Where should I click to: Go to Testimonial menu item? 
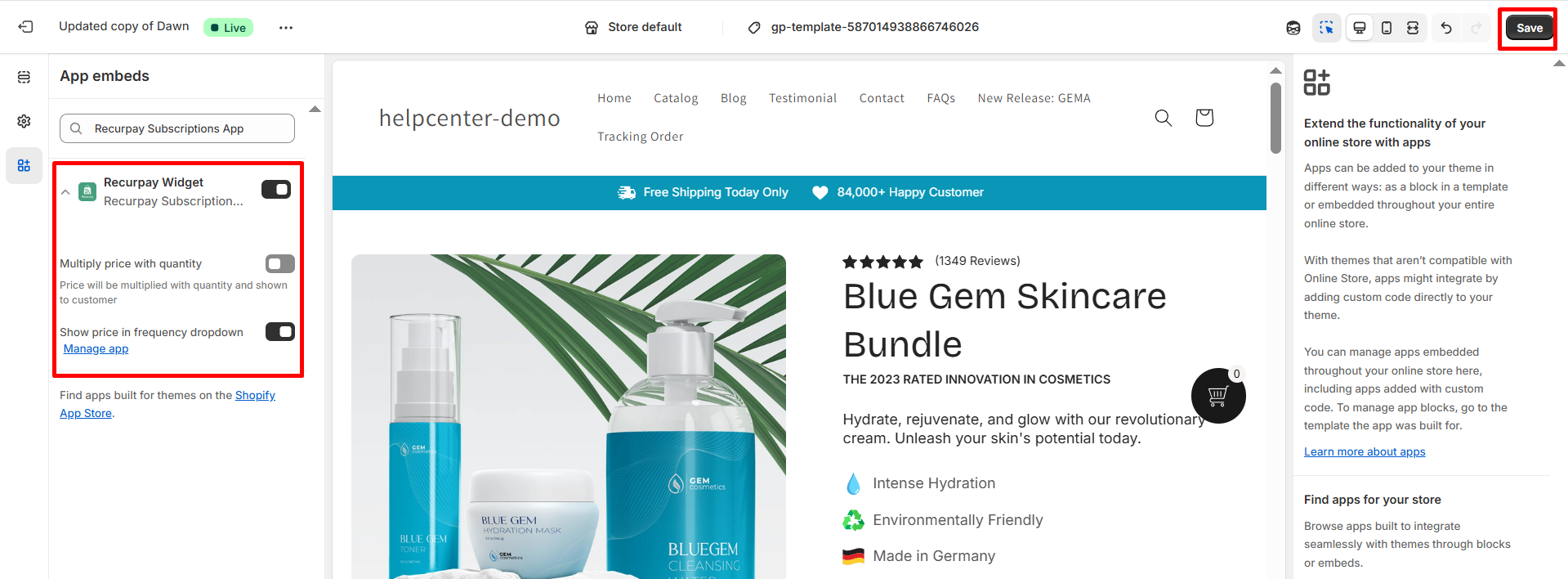[802, 98]
